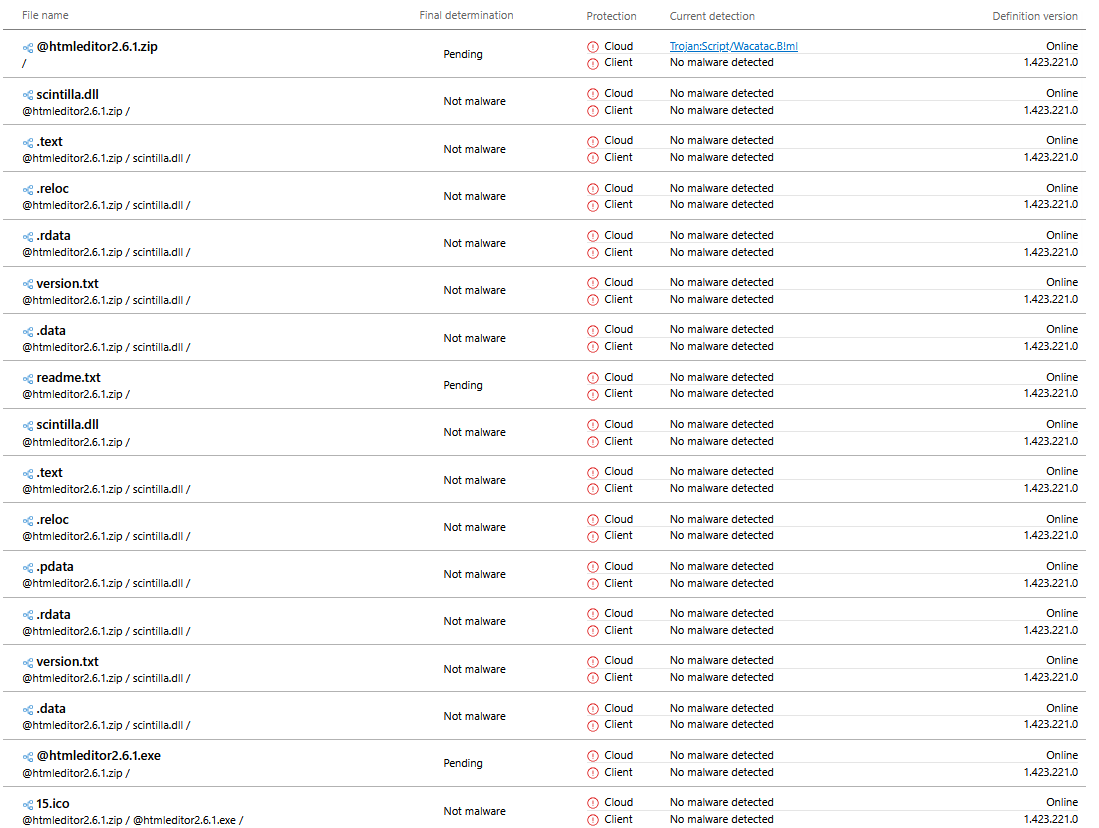Click Pending status of @htmleditor2.6.1.zip
Viewport: 1099px width, 828px height.
(x=463, y=54)
